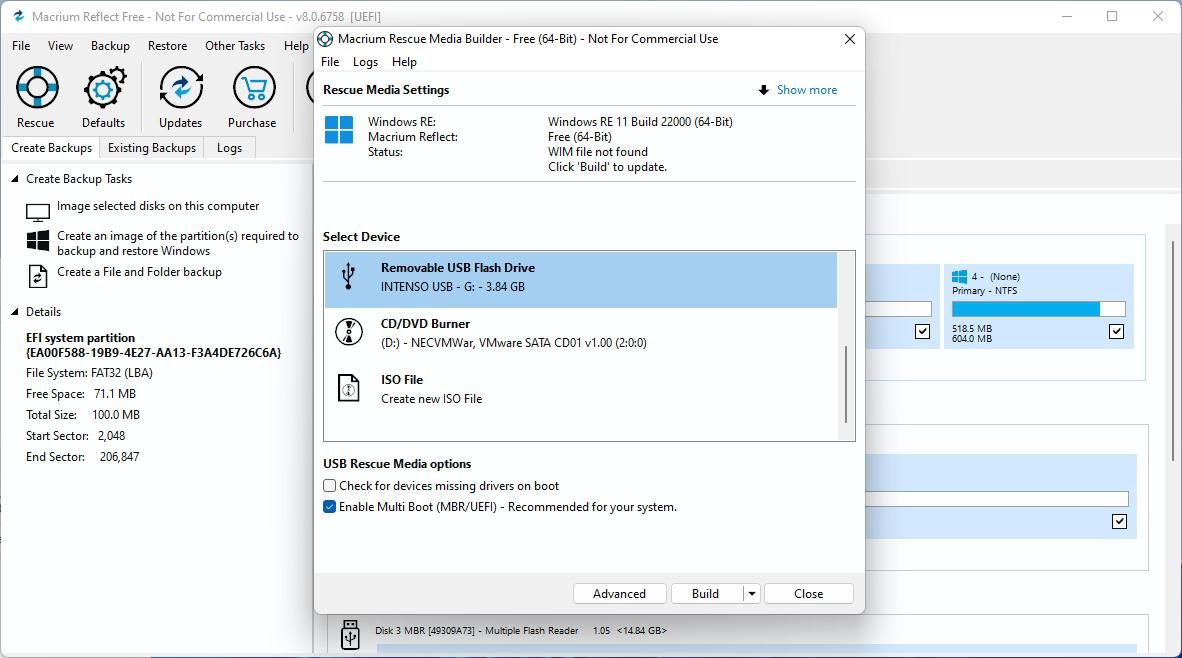Enable Check for devices missing drivers on boot
The width and height of the screenshot is (1182, 658).
coord(329,486)
